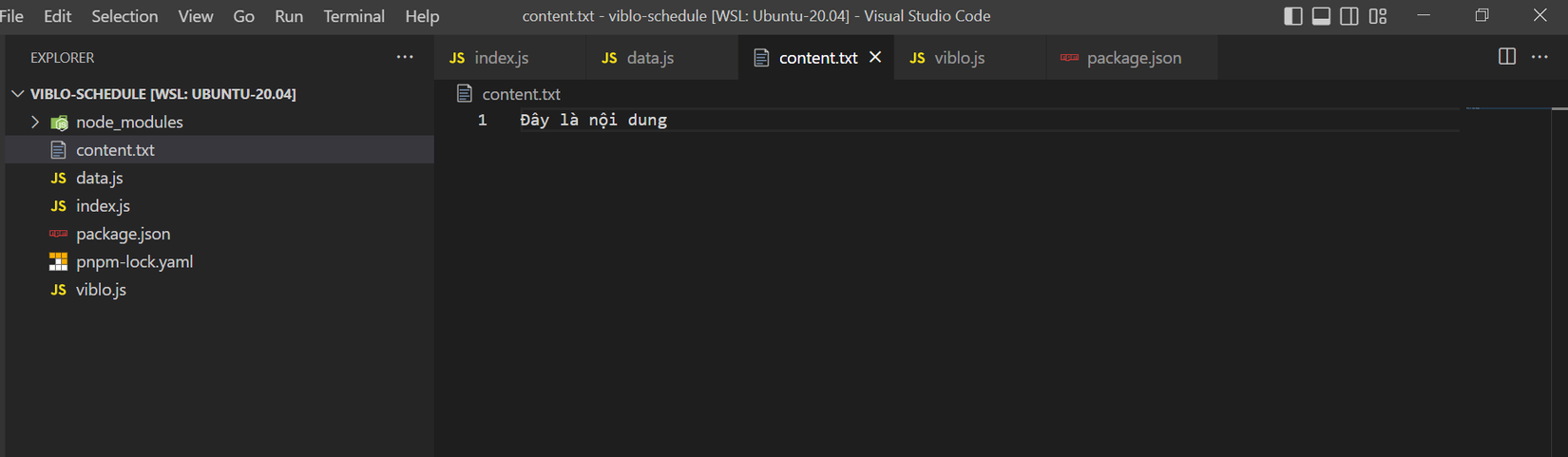1568x457 pixels.
Task: Open the Terminal menu
Action: 354,16
